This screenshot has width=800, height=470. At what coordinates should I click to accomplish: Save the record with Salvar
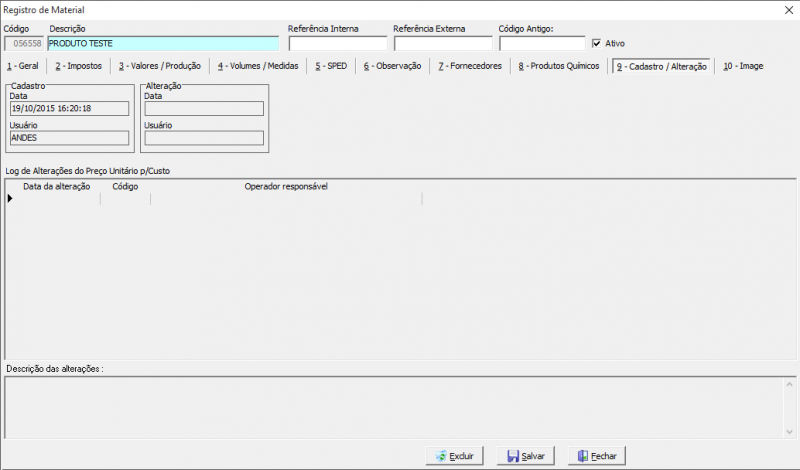click(x=526, y=456)
